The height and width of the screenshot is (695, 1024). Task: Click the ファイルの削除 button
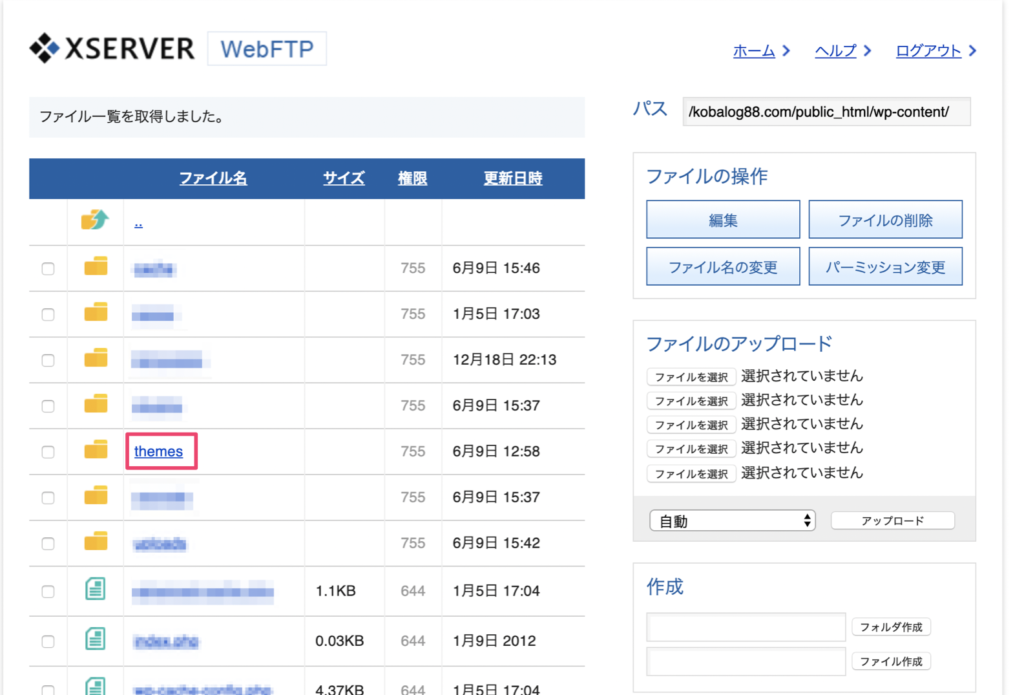[885, 219]
